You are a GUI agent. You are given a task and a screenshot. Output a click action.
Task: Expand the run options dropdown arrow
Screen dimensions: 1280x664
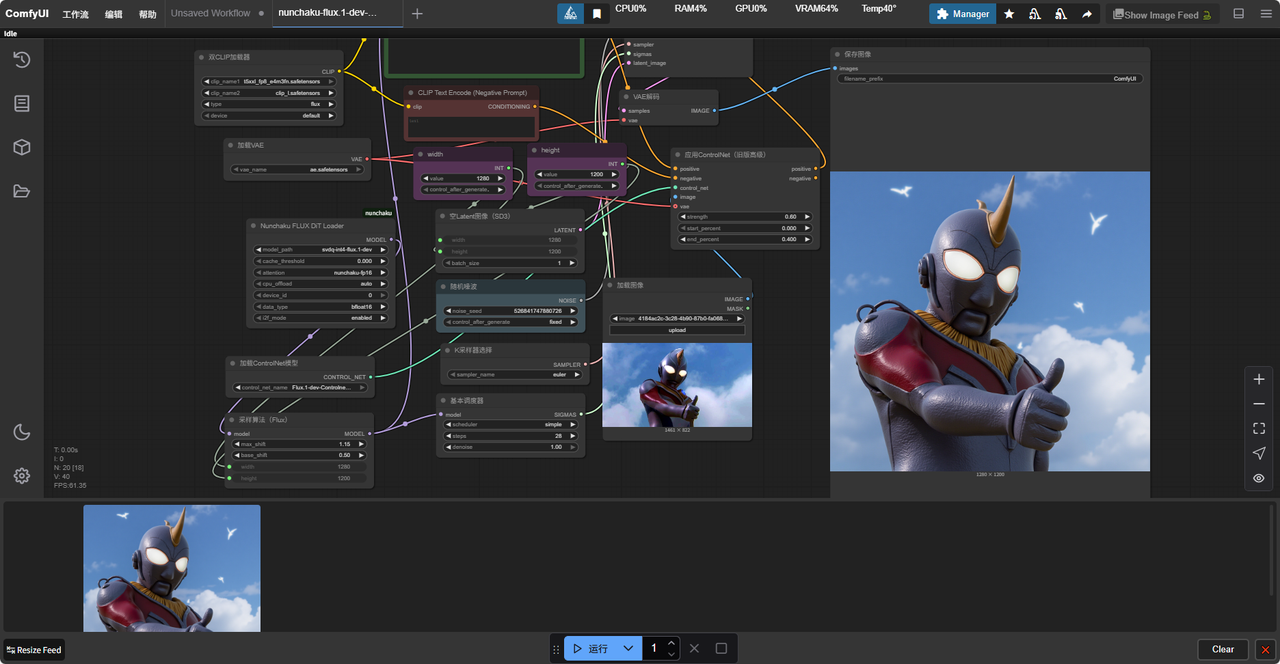click(x=628, y=649)
